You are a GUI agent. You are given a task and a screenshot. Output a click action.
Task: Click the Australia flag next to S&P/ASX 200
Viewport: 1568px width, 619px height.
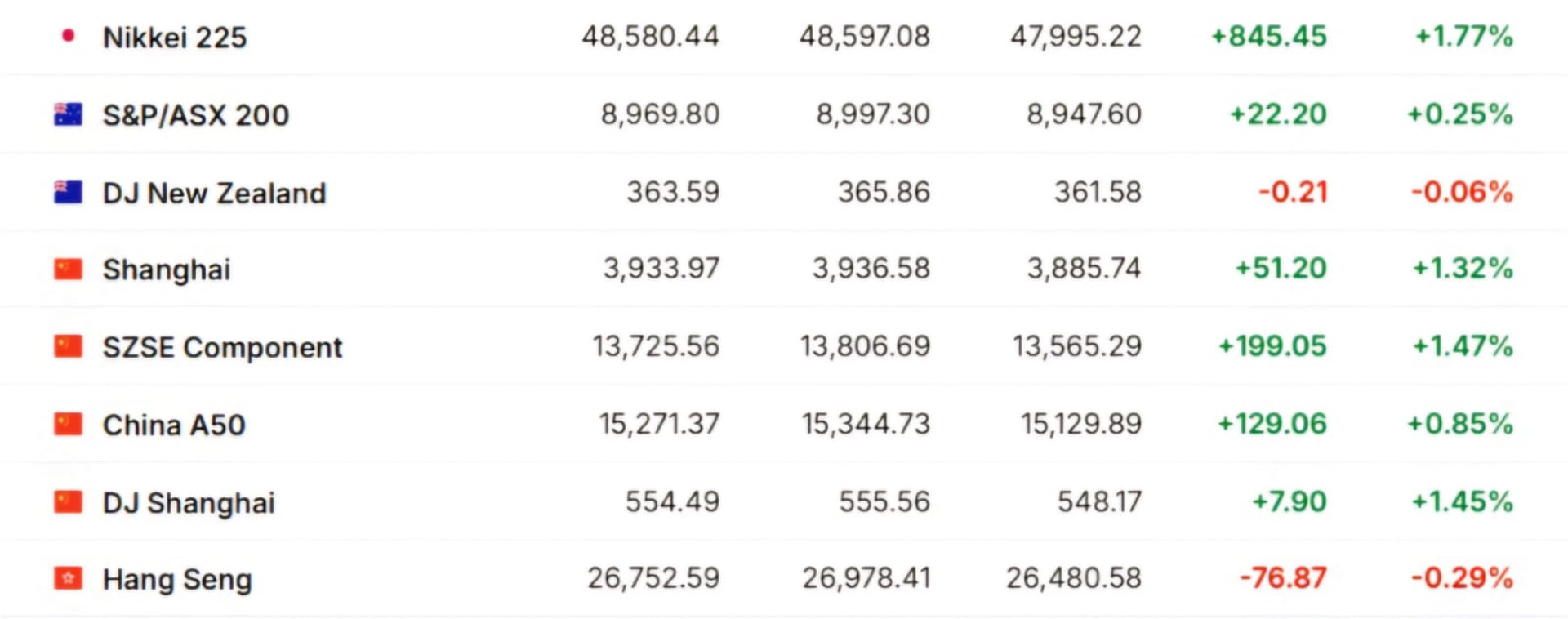[68, 114]
